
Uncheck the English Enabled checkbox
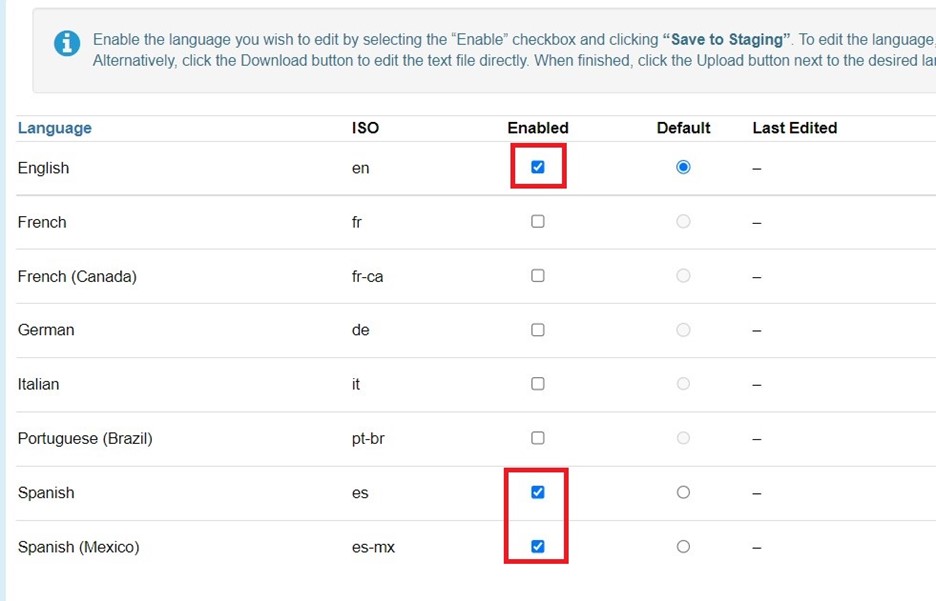click(538, 167)
